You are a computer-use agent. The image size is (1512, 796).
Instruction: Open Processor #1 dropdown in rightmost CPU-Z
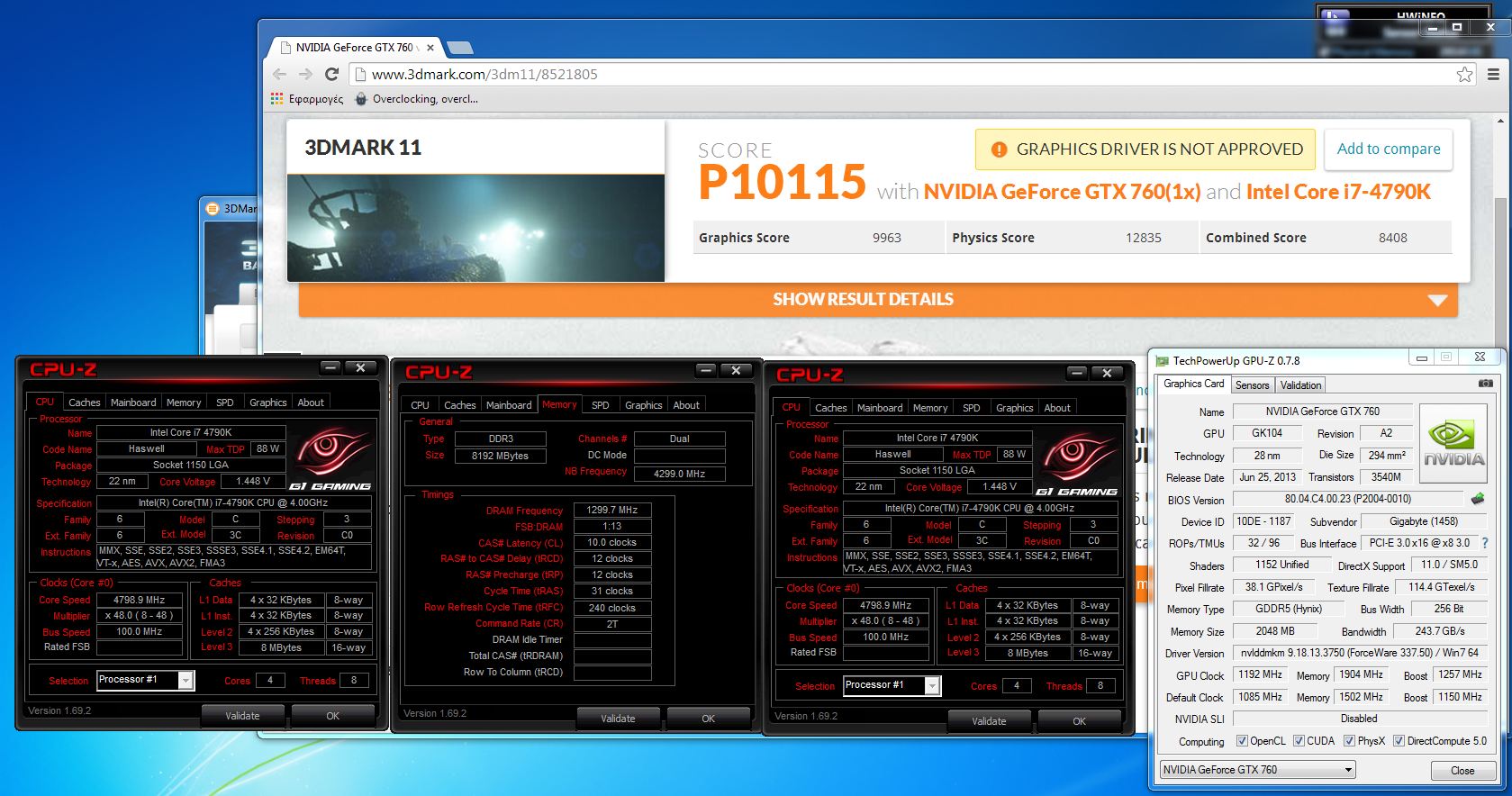click(x=892, y=685)
